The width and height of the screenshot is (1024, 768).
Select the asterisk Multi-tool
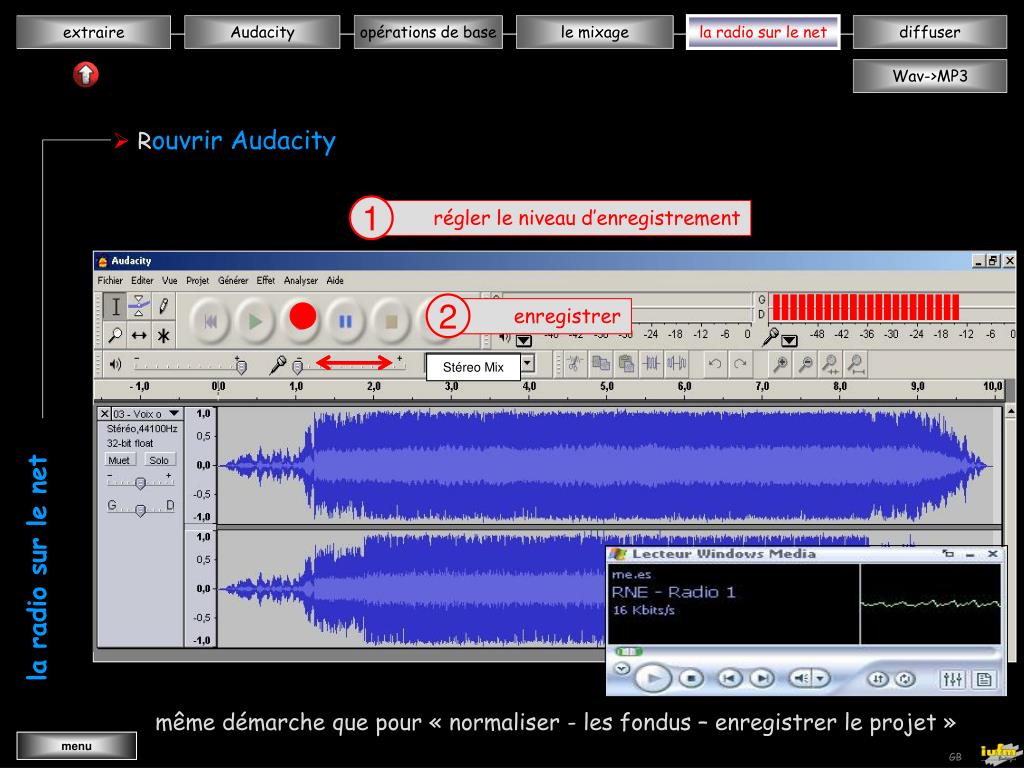(x=163, y=335)
